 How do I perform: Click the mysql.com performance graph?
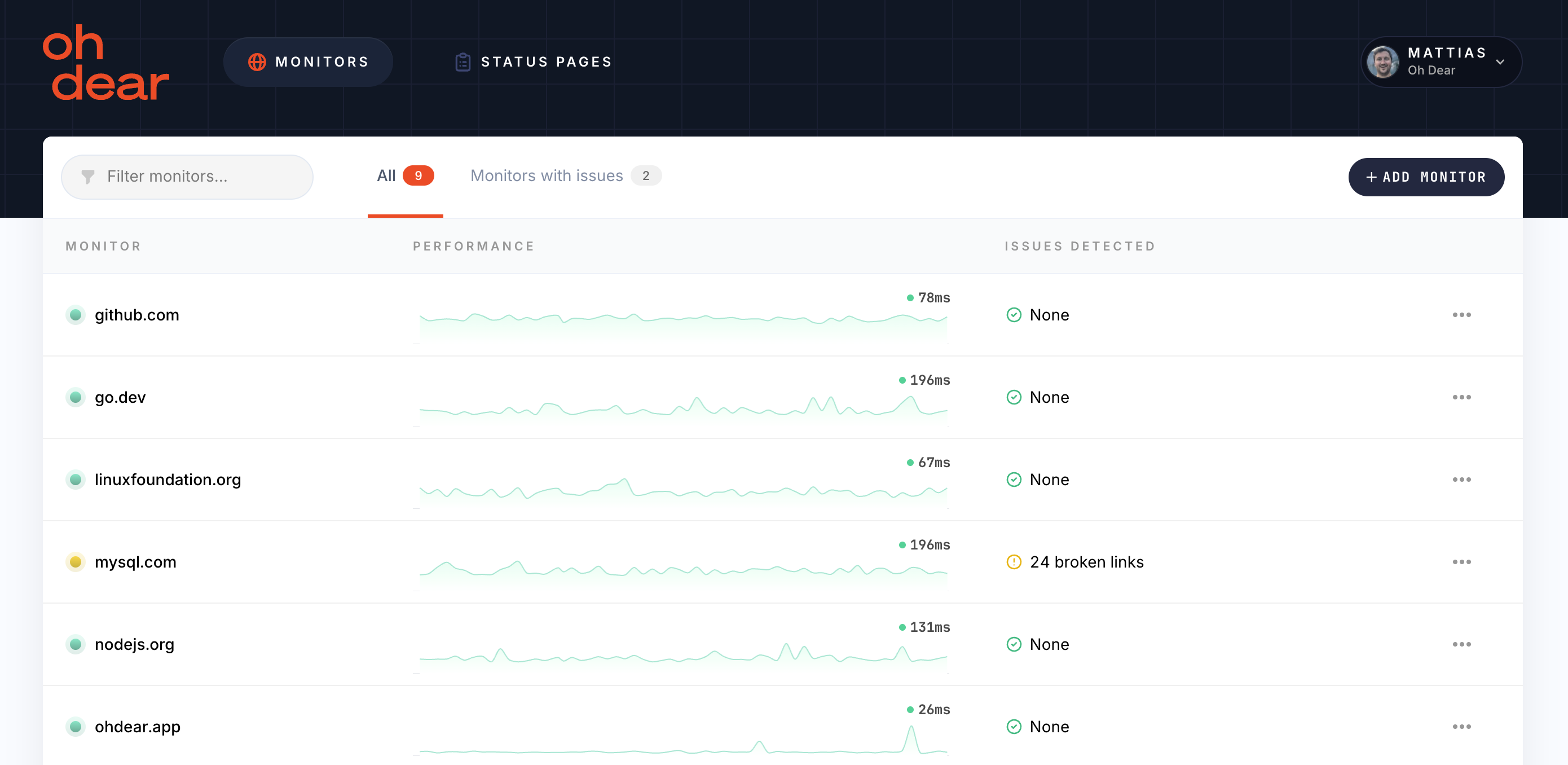point(683,574)
